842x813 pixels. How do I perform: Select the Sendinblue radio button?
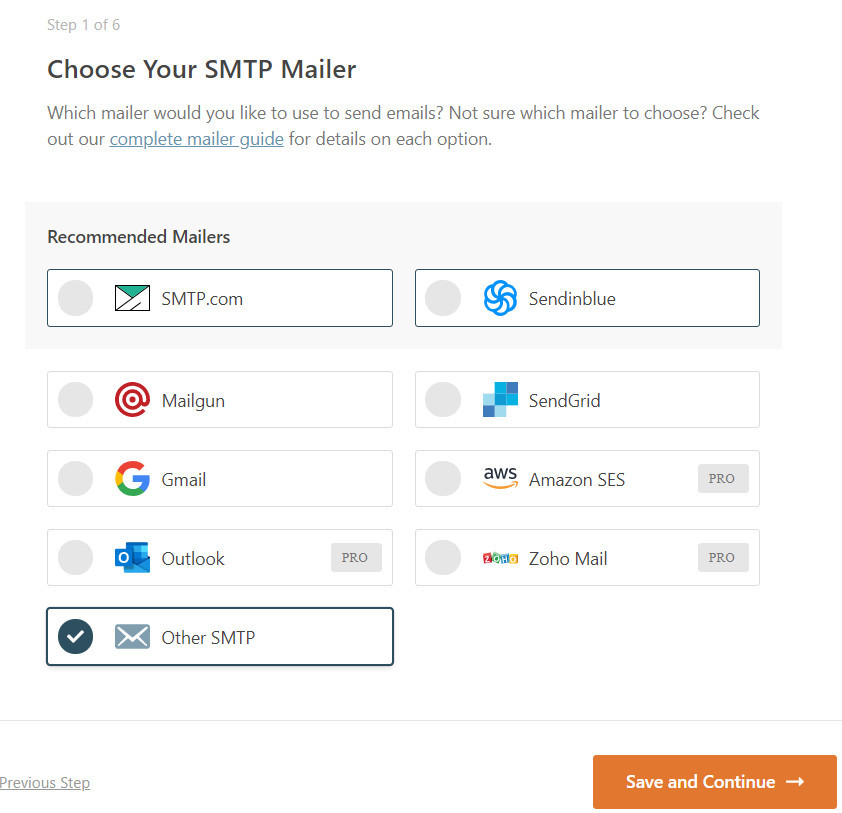pos(443,298)
